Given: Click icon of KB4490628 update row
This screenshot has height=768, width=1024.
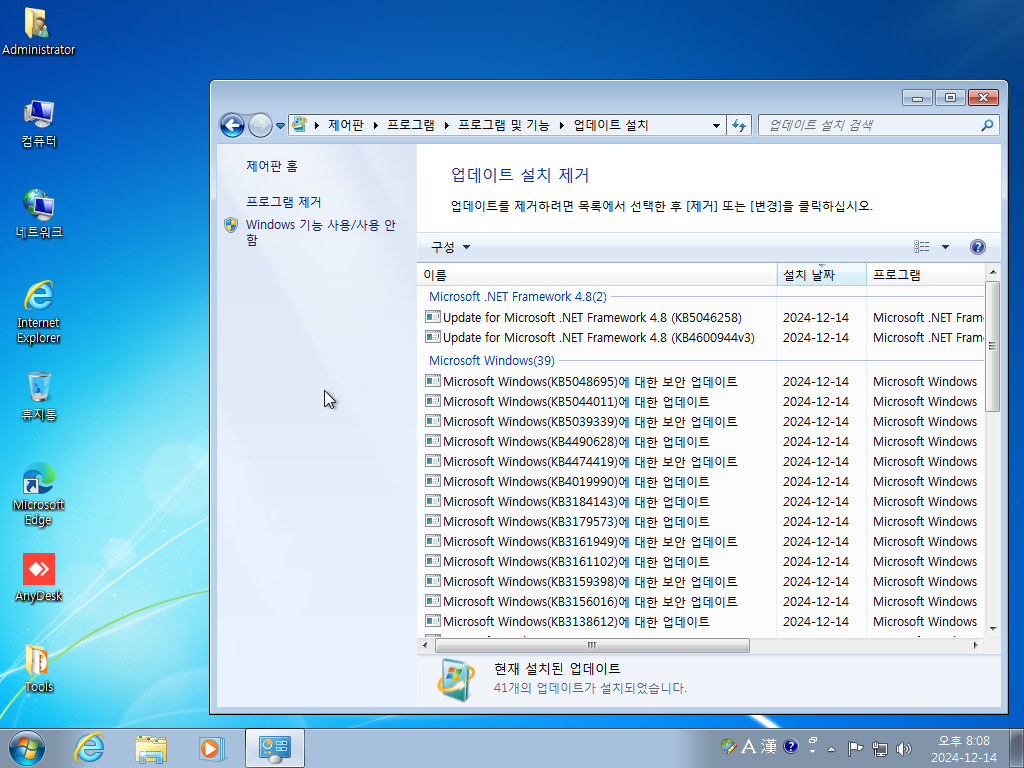Looking at the screenshot, I should point(432,441).
